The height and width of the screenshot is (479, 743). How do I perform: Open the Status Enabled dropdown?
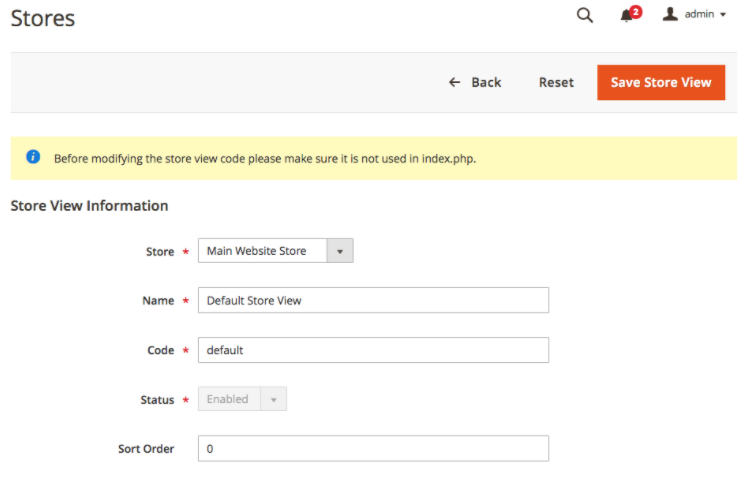coord(230,399)
